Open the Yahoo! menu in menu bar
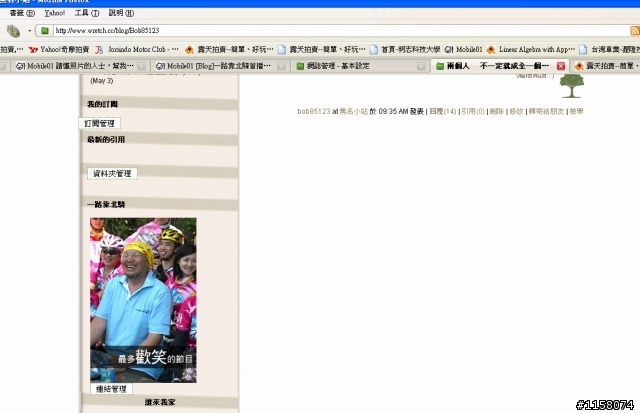The image size is (640, 413). pos(55,13)
